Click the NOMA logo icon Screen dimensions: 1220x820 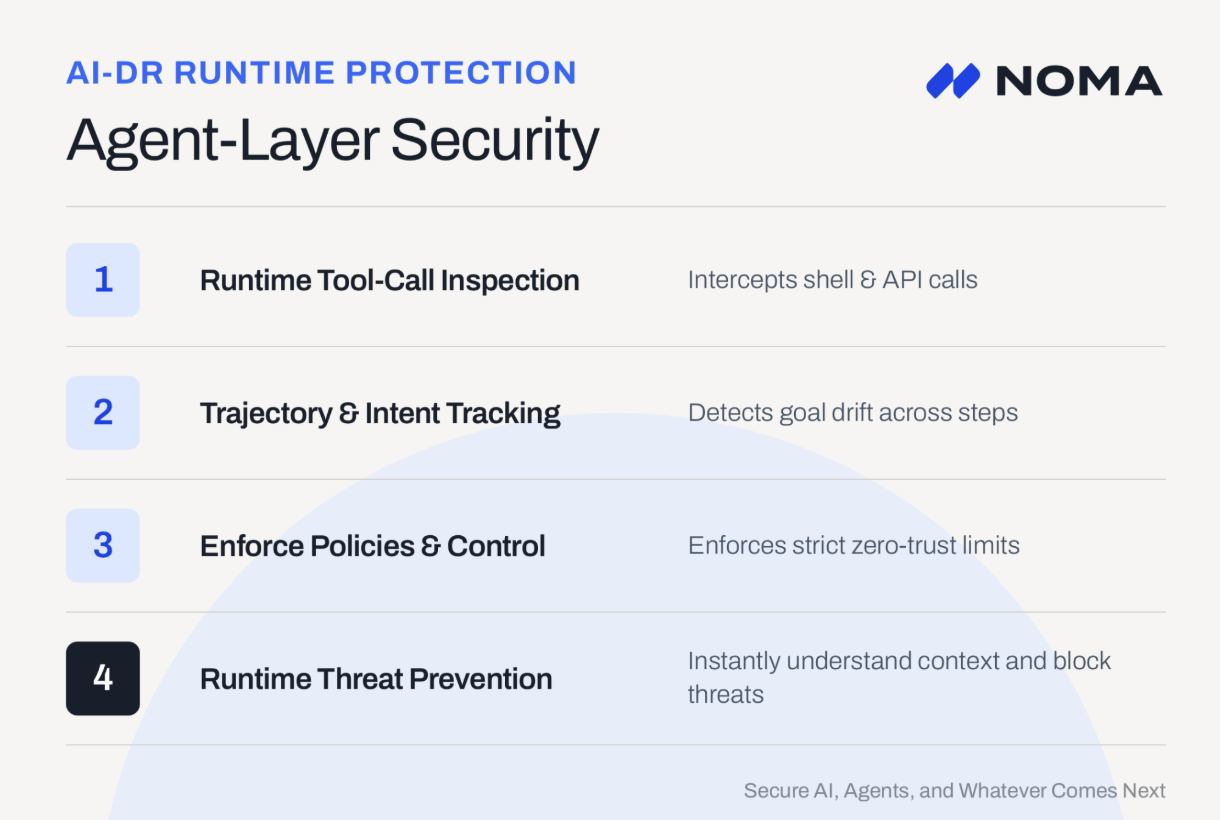(x=953, y=81)
